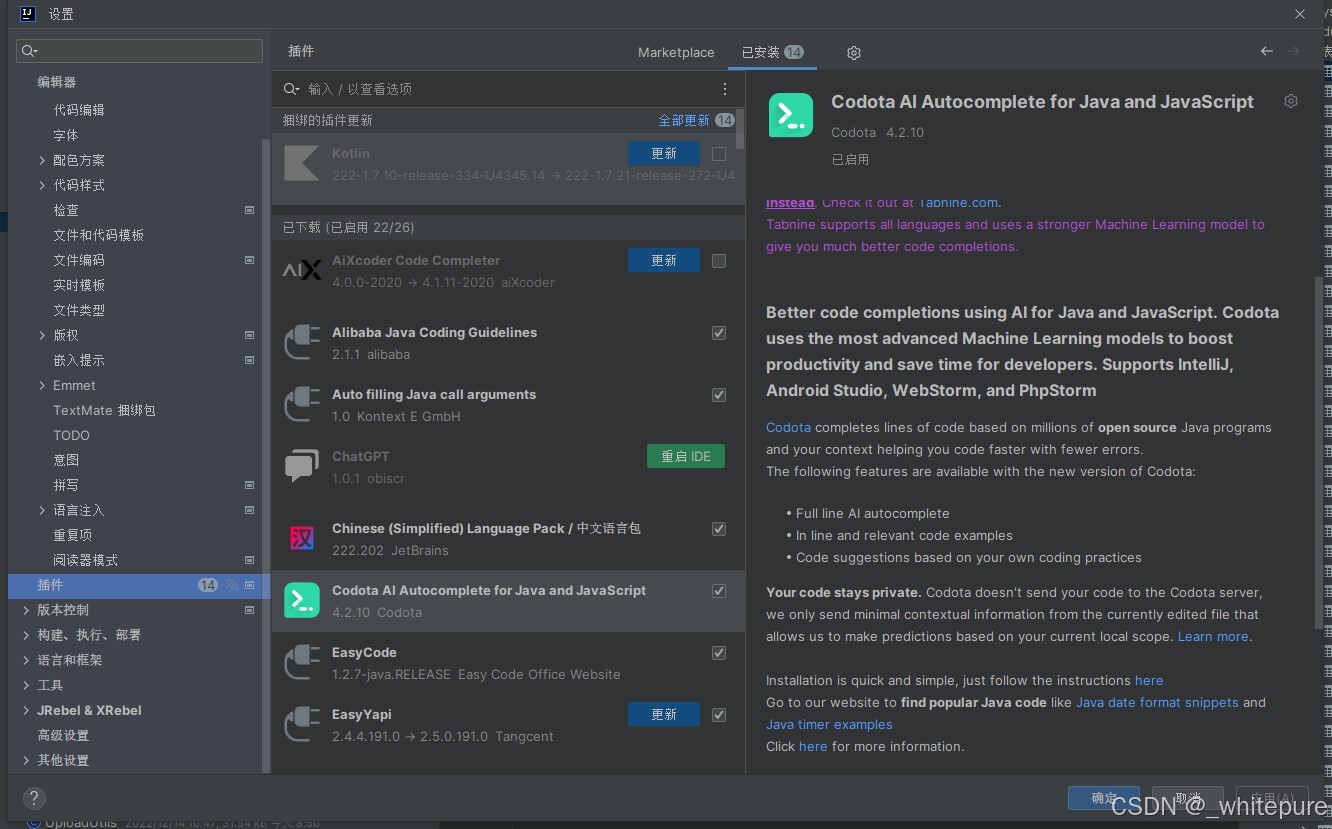
Task: Click the project-level icon next to 版本控制
Action: pos(249,610)
